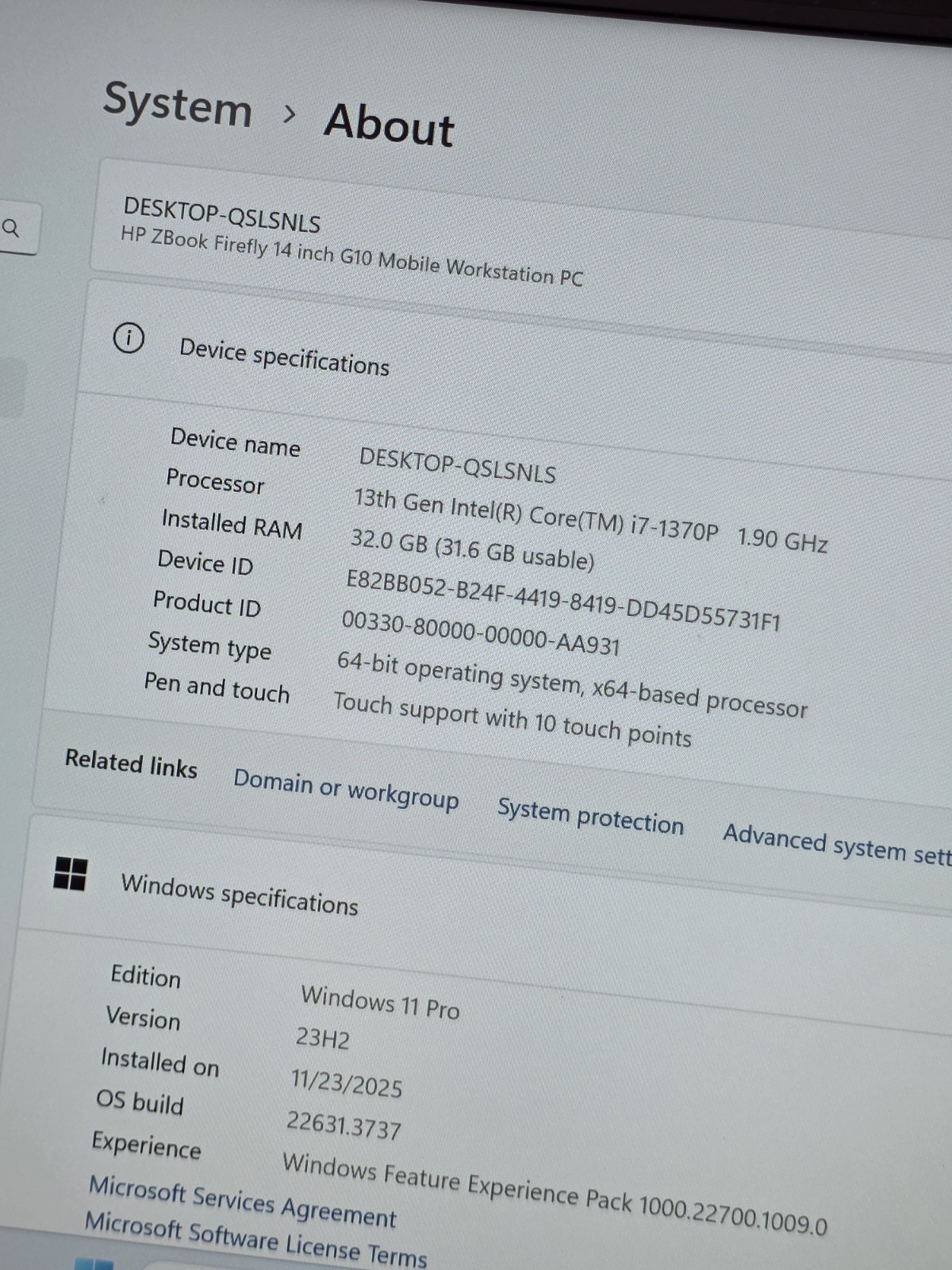Screen dimensions: 952x1270
Task: Click the Edition value Windows 11 Pro
Action: [x=380, y=1002]
